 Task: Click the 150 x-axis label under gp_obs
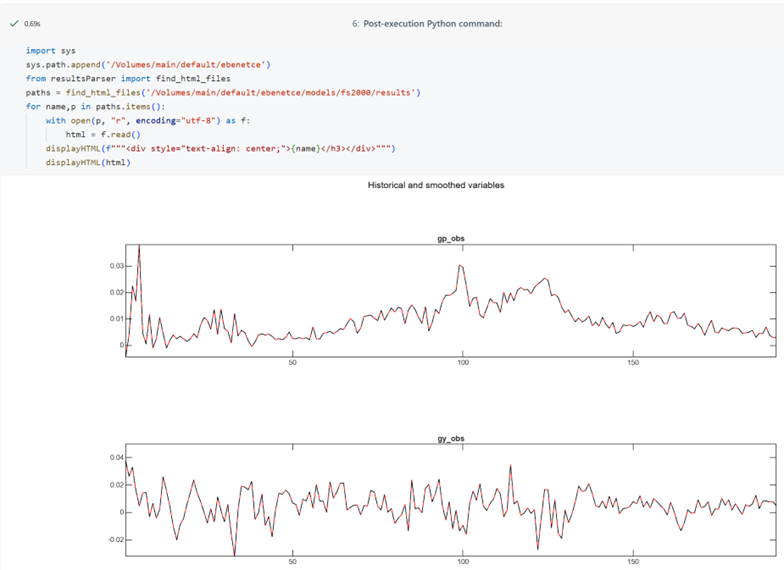633,362
